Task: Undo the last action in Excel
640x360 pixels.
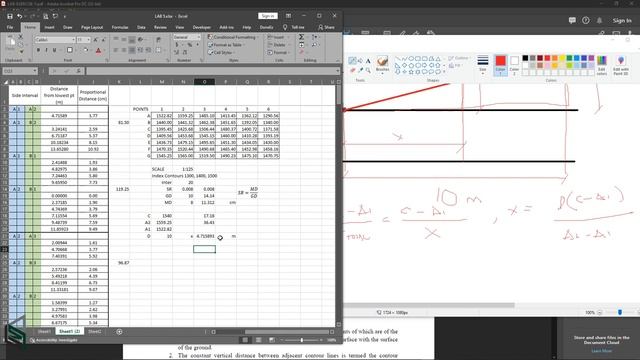Action: (19, 16)
